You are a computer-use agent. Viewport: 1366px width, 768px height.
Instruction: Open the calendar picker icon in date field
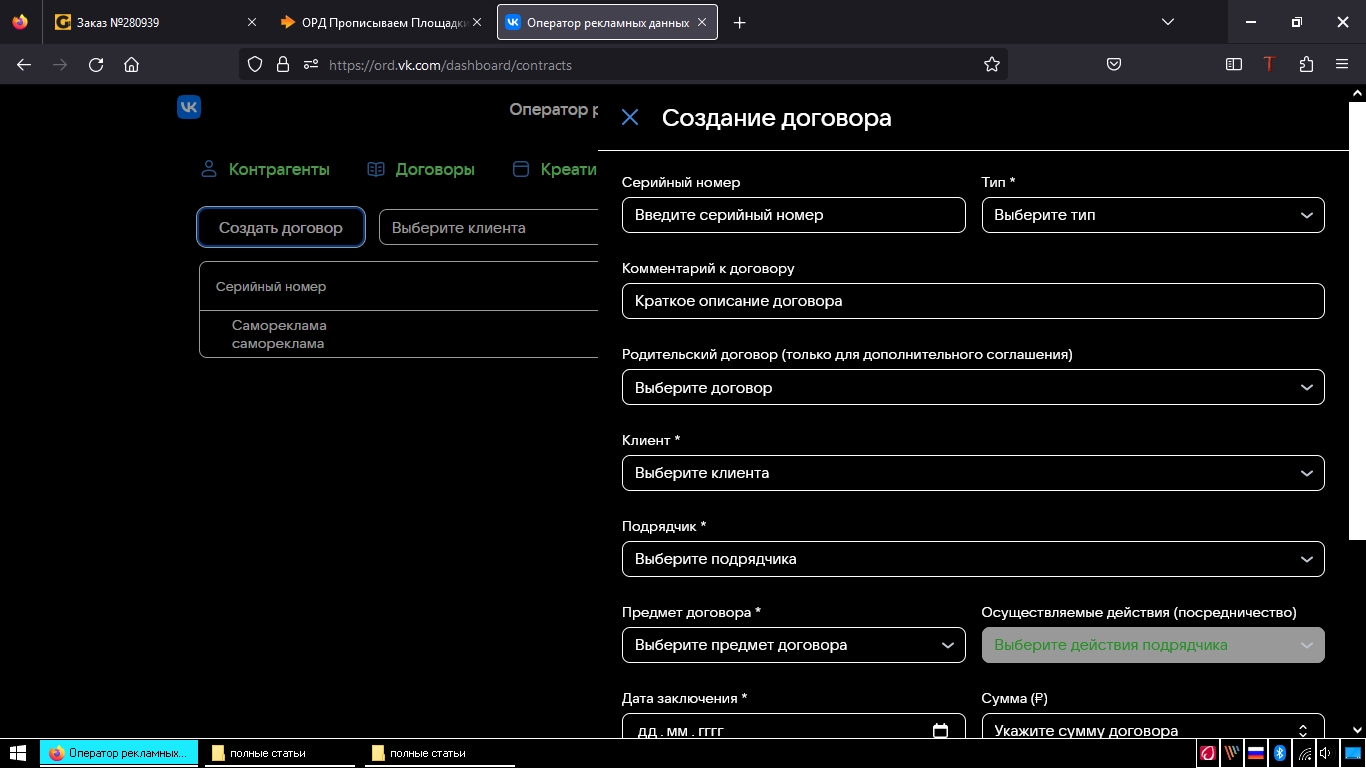pyautogui.click(x=940, y=730)
